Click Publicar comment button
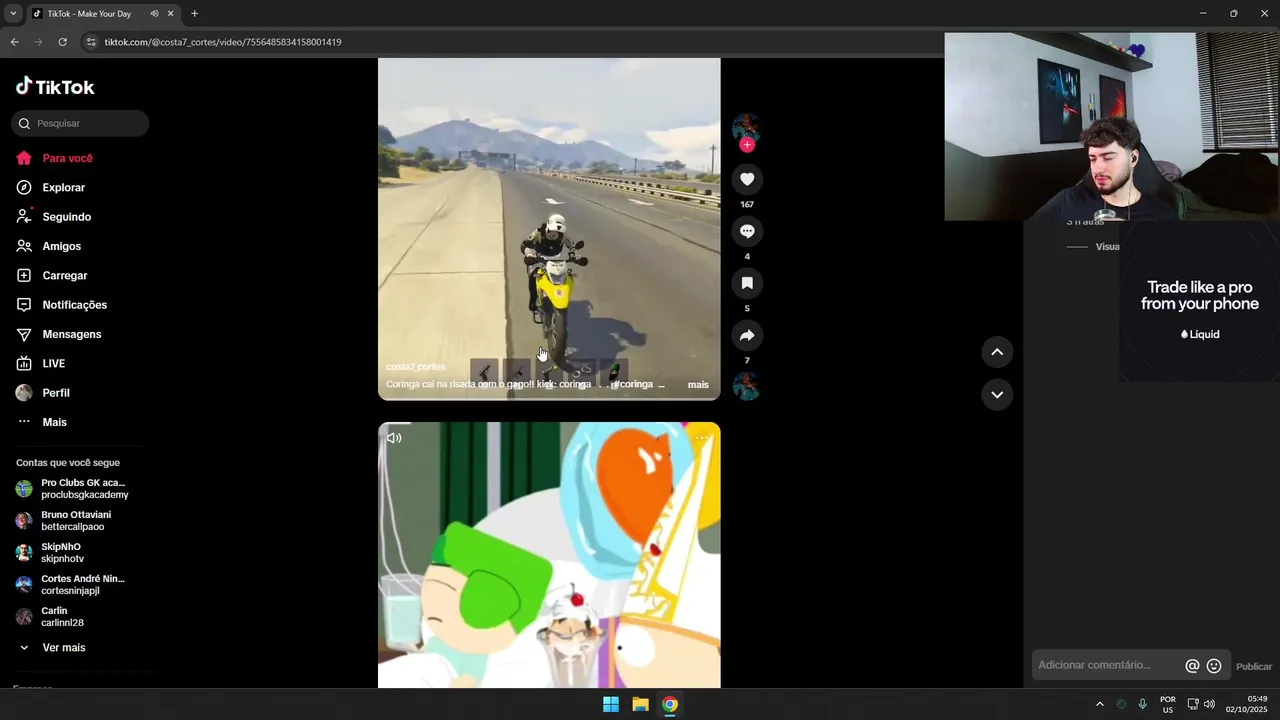 (x=1254, y=667)
